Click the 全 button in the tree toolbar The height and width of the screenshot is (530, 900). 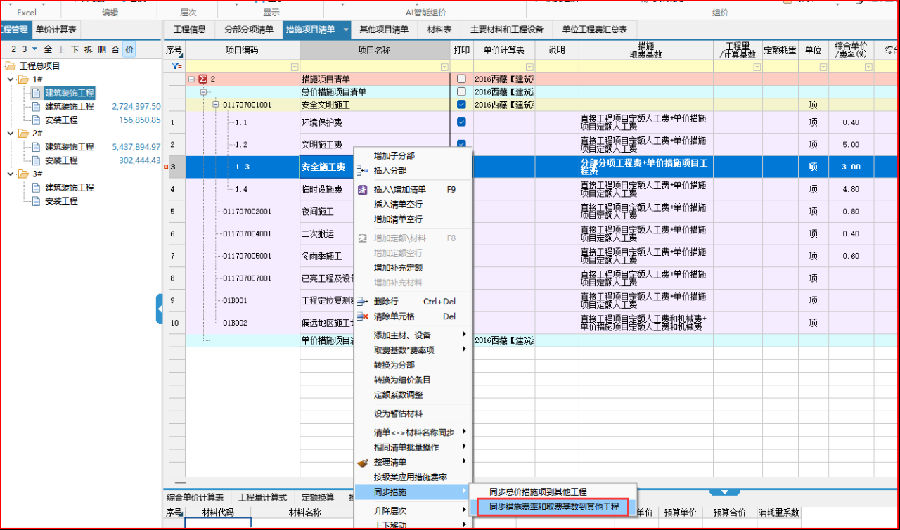(49, 48)
